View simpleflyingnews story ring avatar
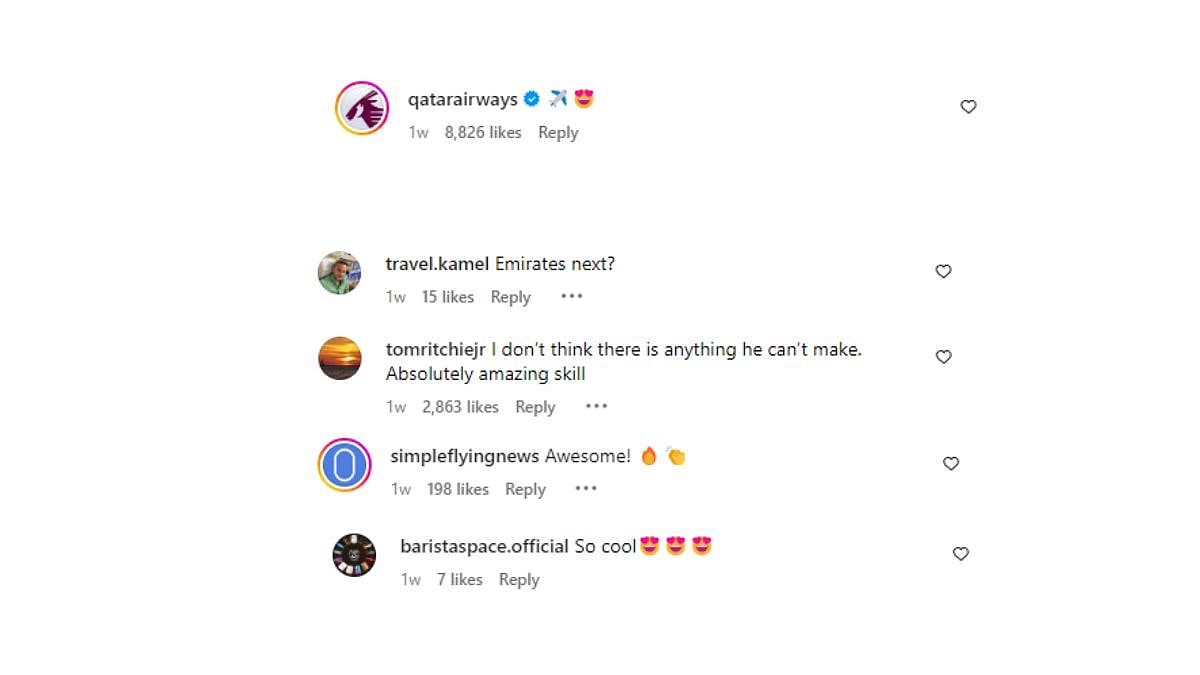The width and height of the screenshot is (1200, 675). tap(345, 464)
